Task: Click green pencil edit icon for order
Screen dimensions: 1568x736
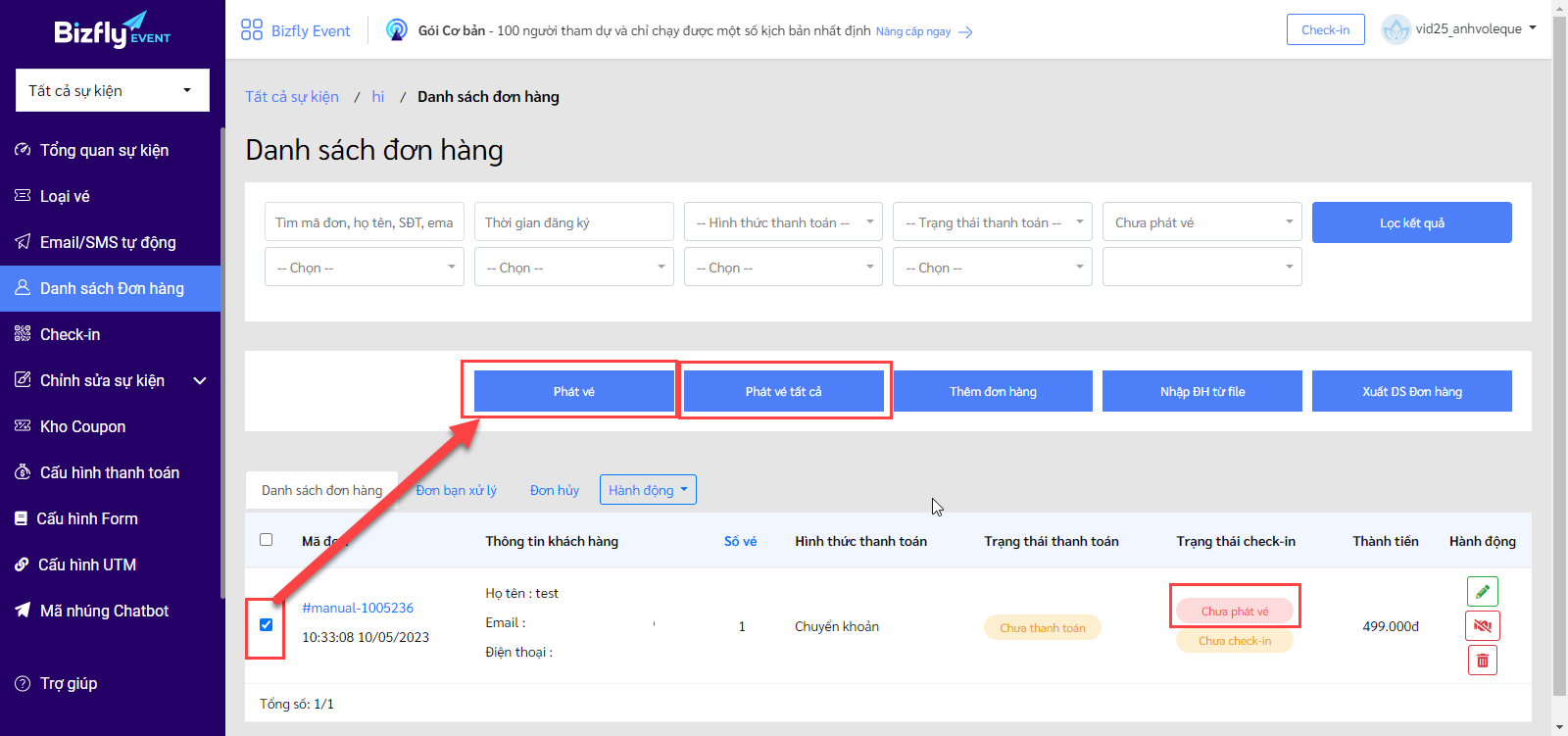Action: (x=1483, y=592)
